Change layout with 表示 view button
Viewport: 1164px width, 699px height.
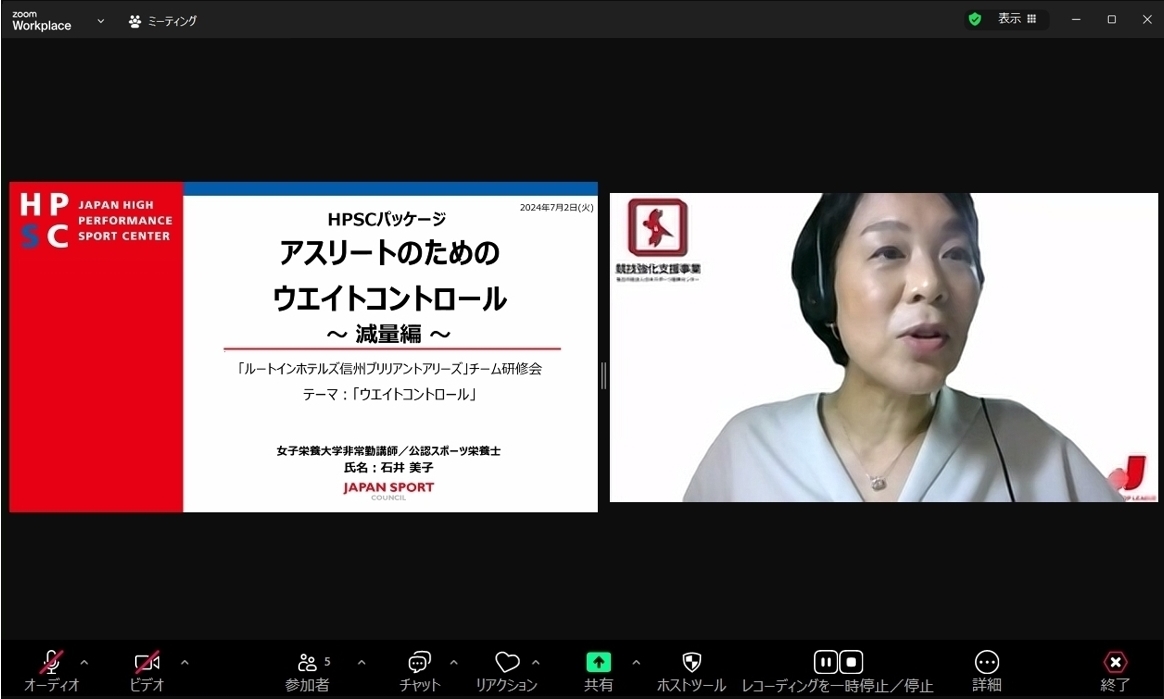pyautogui.click(x=1016, y=19)
